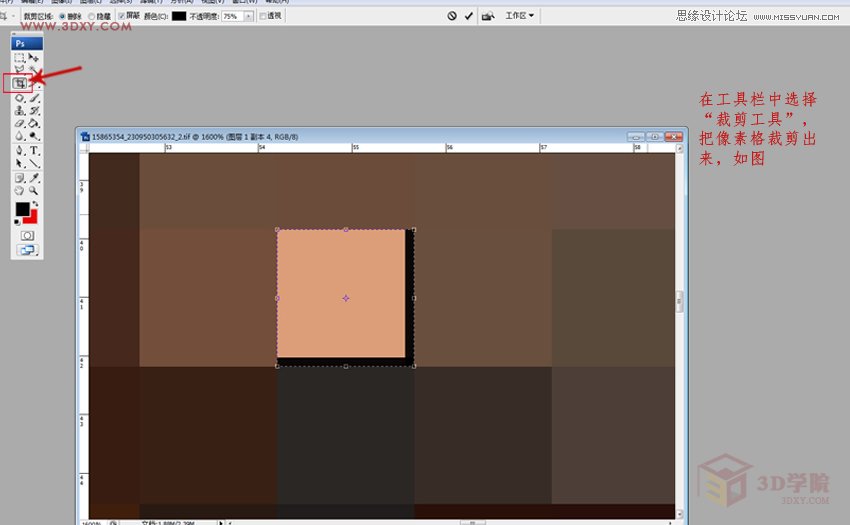Select the Crop tool in toolbox
Image resolution: width=850 pixels, height=525 pixels.
(x=20, y=84)
